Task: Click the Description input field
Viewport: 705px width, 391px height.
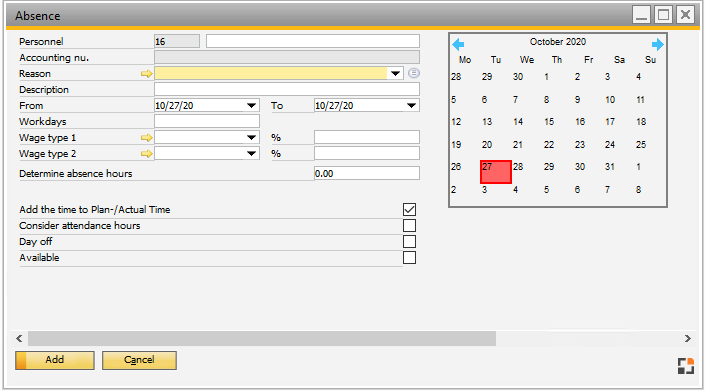Action: (287, 89)
